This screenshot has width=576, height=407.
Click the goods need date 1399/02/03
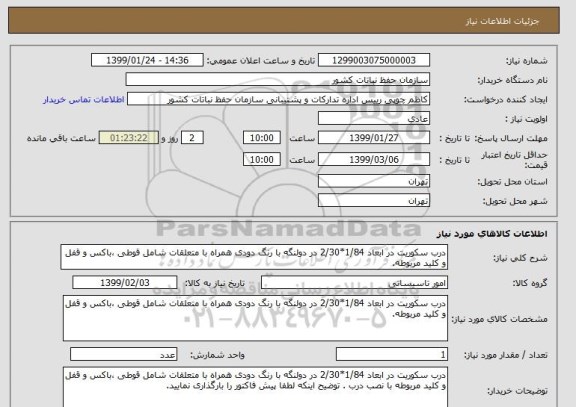[x=125, y=283]
